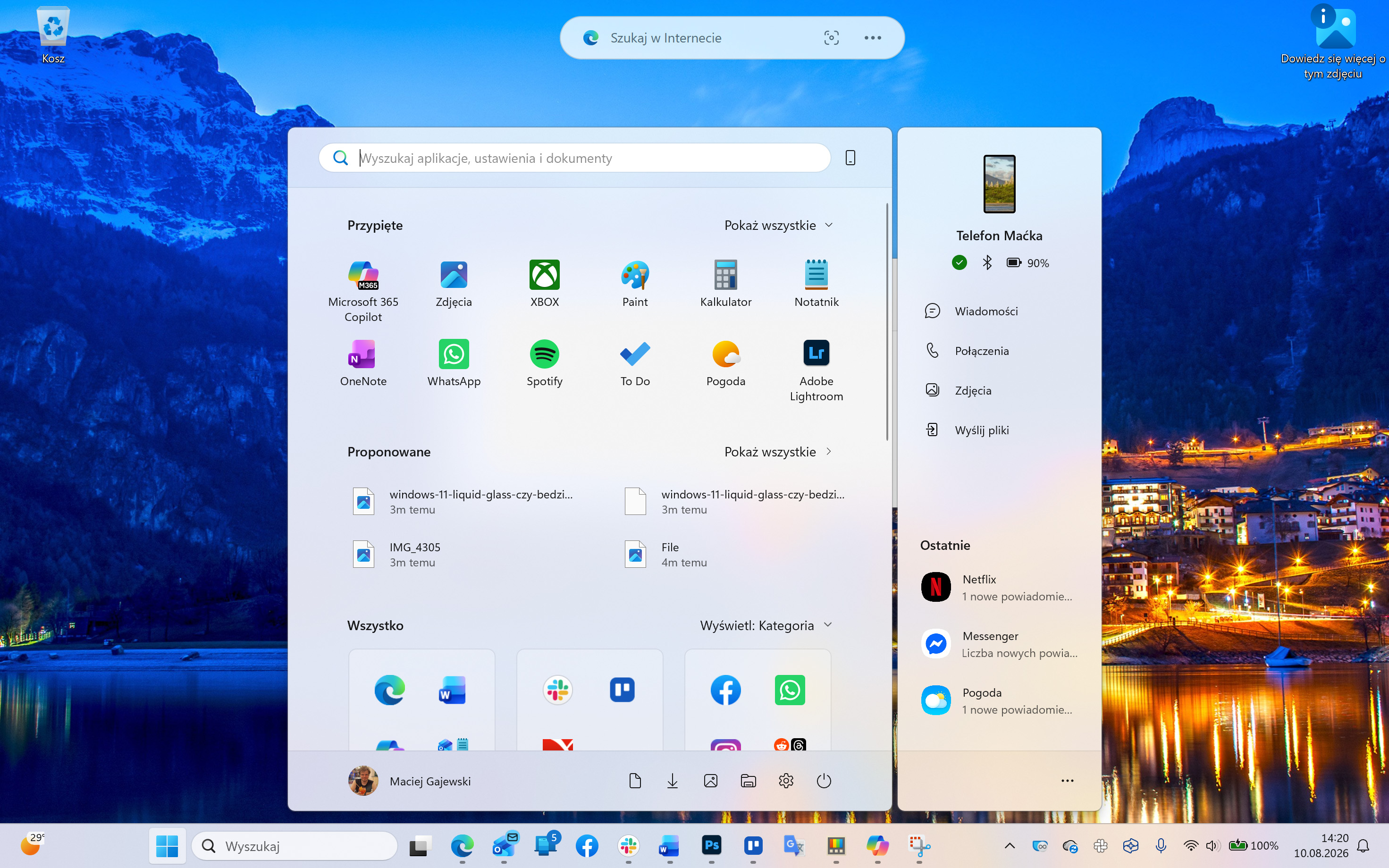Open the Netflix phone notification
This screenshot has width=1389, height=868.
click(x=999, y=587)
